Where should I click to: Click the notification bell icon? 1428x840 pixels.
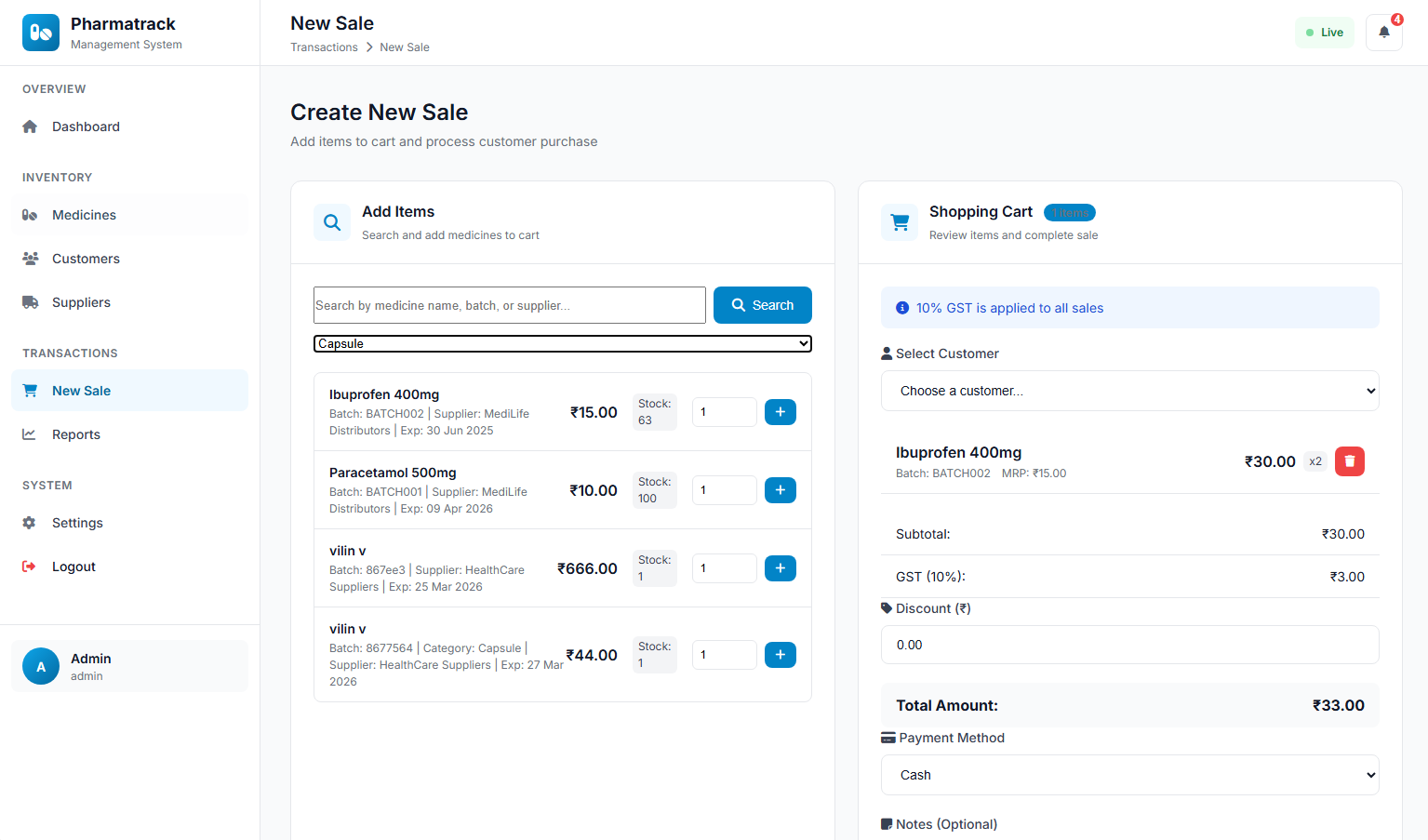pos(1383,33)
